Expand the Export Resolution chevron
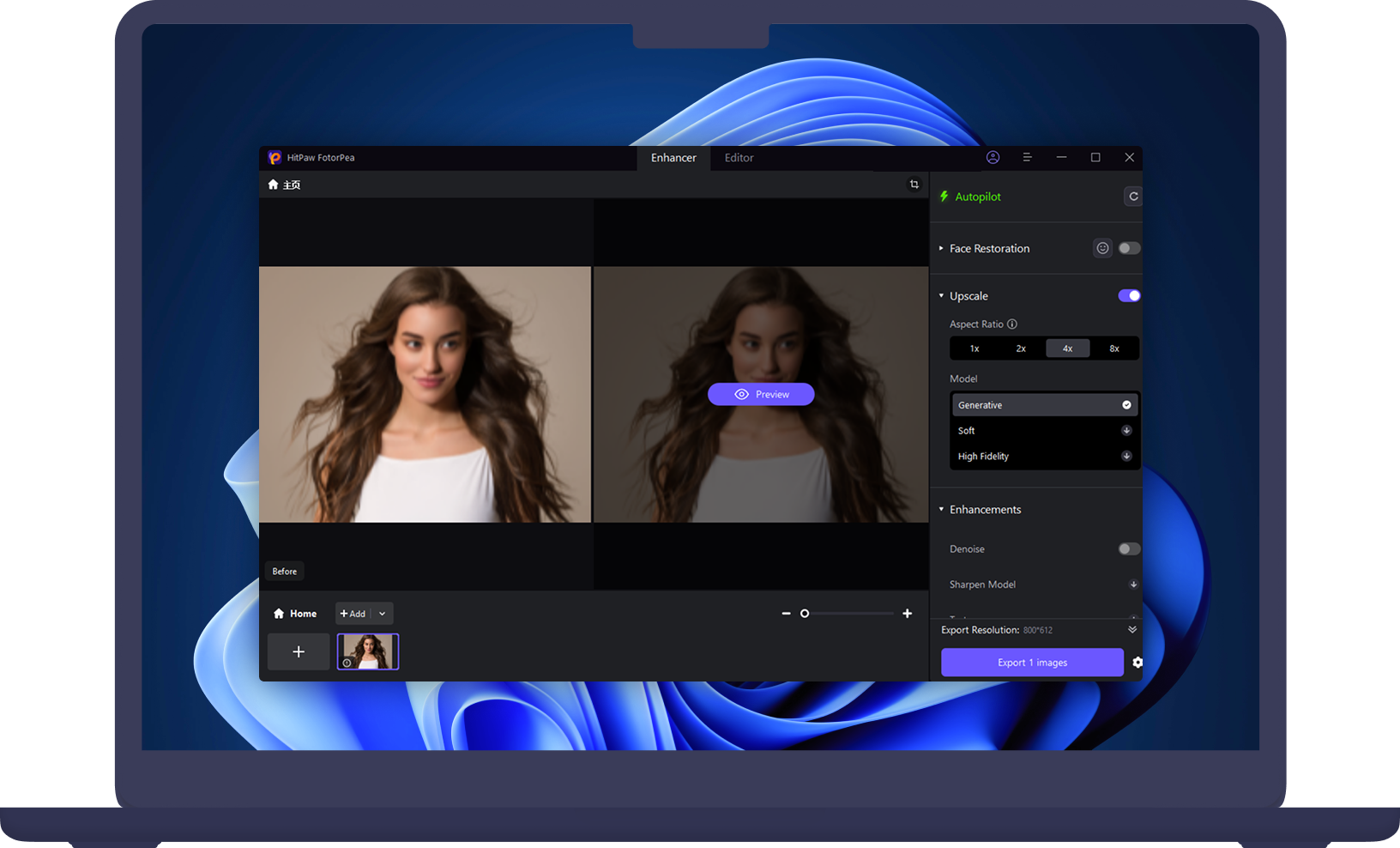Image resolution: width=1400 pixels, height=848 pixels. tap(1132, 630)
